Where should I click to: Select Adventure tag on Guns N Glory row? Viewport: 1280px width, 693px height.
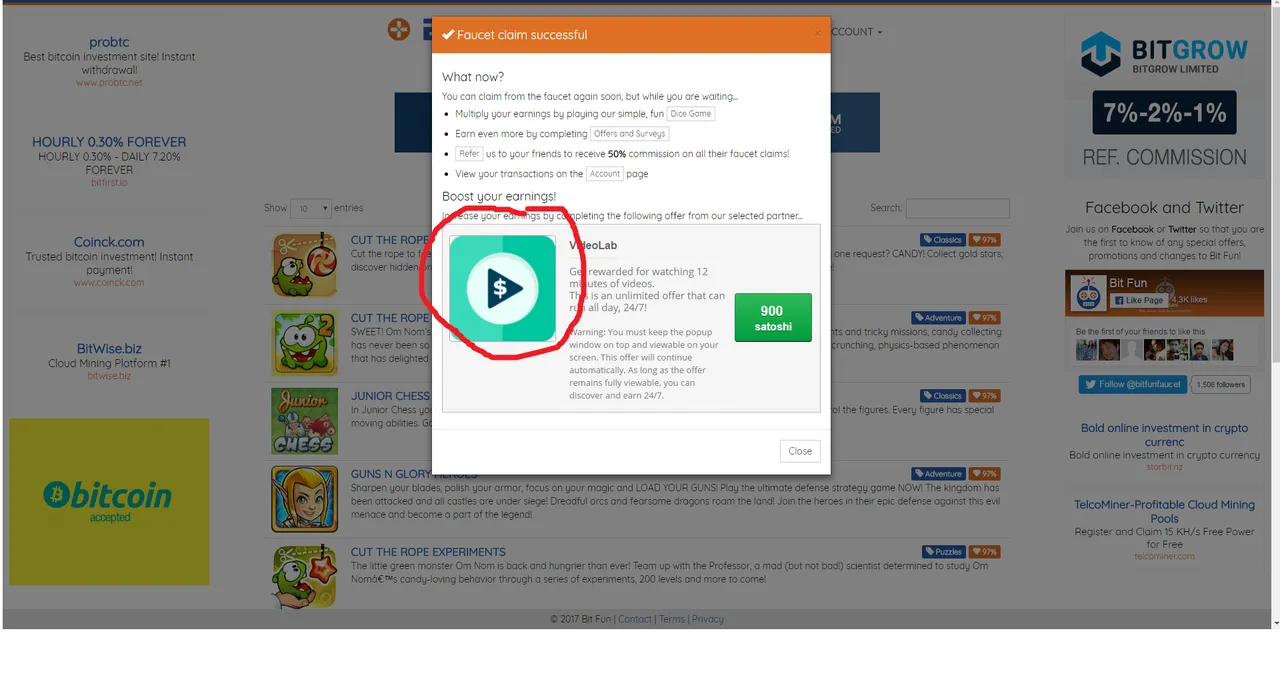click(938, 474)
